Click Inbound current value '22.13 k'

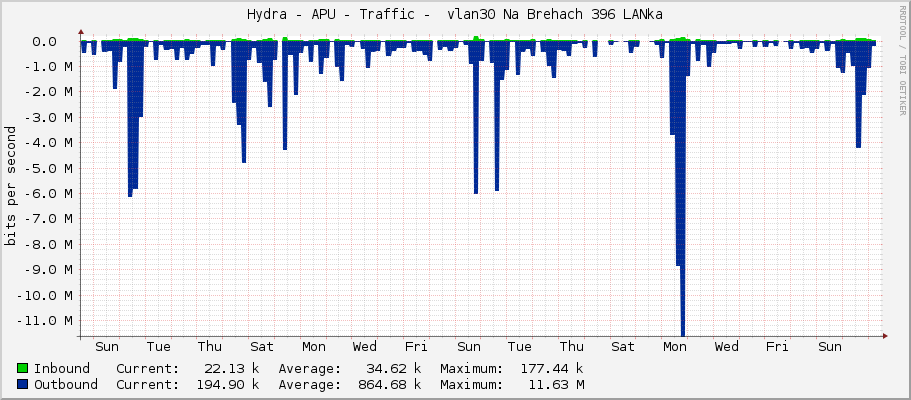[231, 368]
